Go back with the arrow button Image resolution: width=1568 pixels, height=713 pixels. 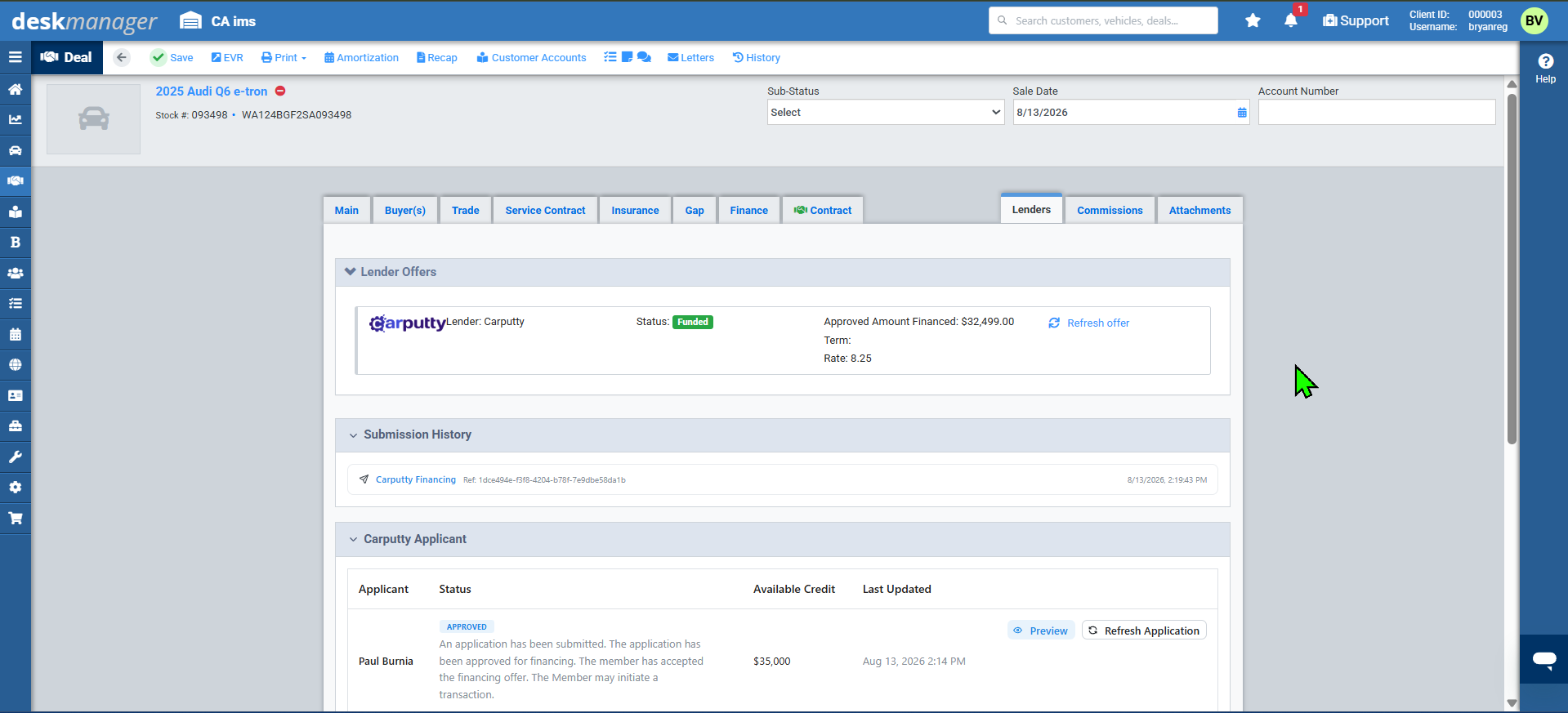pyautogui.click(x=122, y=57)
